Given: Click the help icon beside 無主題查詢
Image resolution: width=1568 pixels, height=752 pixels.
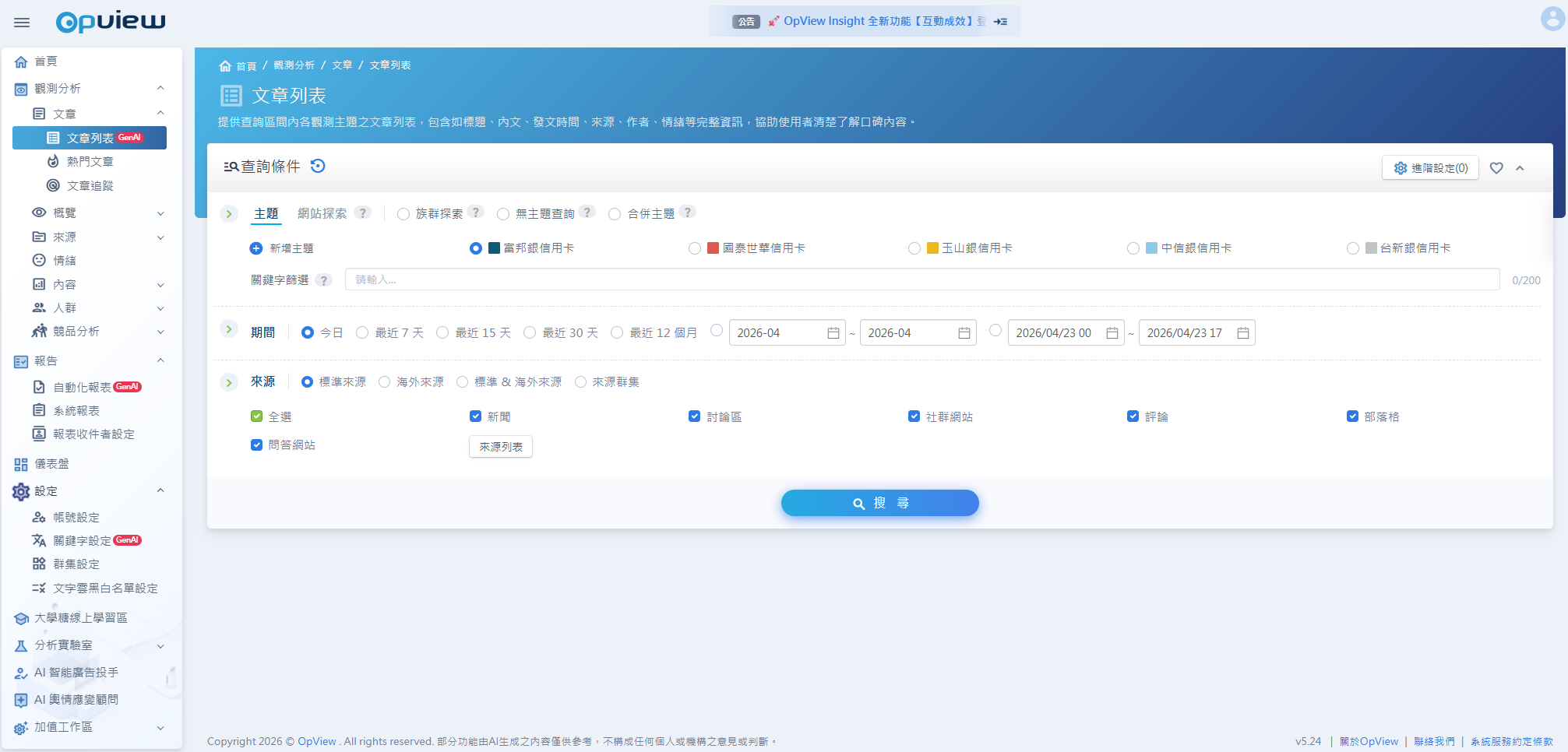Looking at the screenshot, I should point(587,212).
